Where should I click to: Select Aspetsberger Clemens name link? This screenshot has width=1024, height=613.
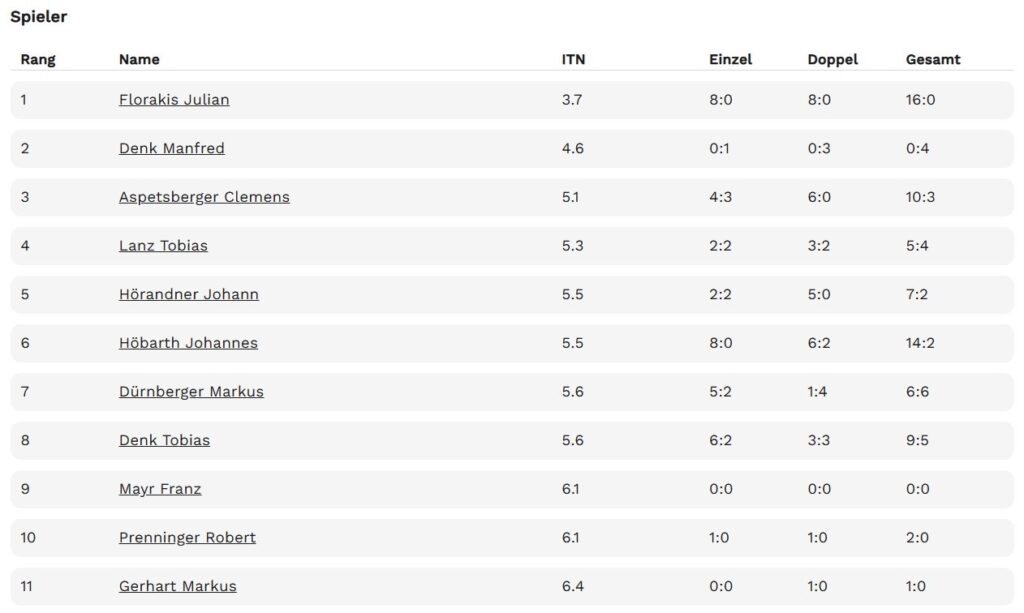pos(204,197)
